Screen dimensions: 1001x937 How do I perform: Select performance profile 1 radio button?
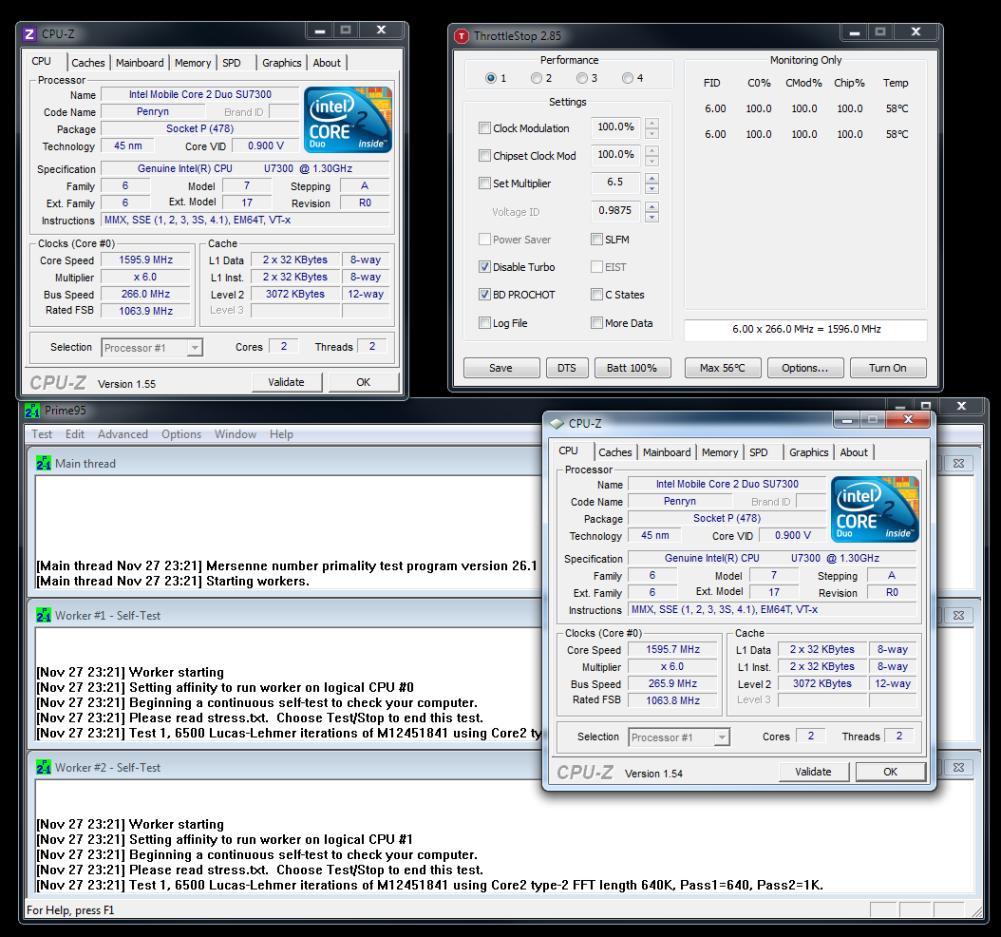pyautogui.click(x=490, y=78)
